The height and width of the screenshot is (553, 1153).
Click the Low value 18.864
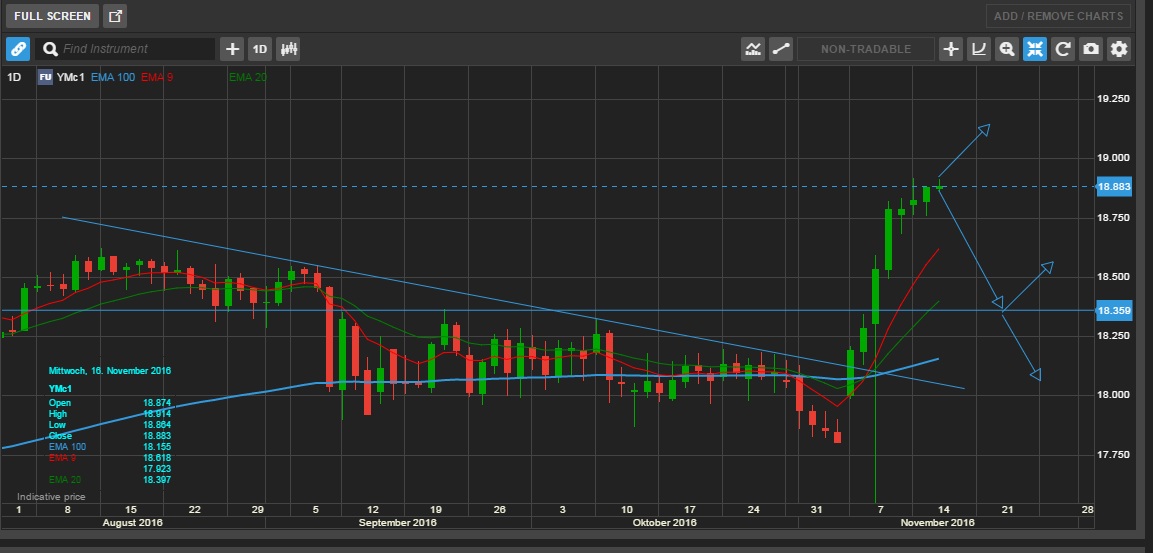click(157, 425)
